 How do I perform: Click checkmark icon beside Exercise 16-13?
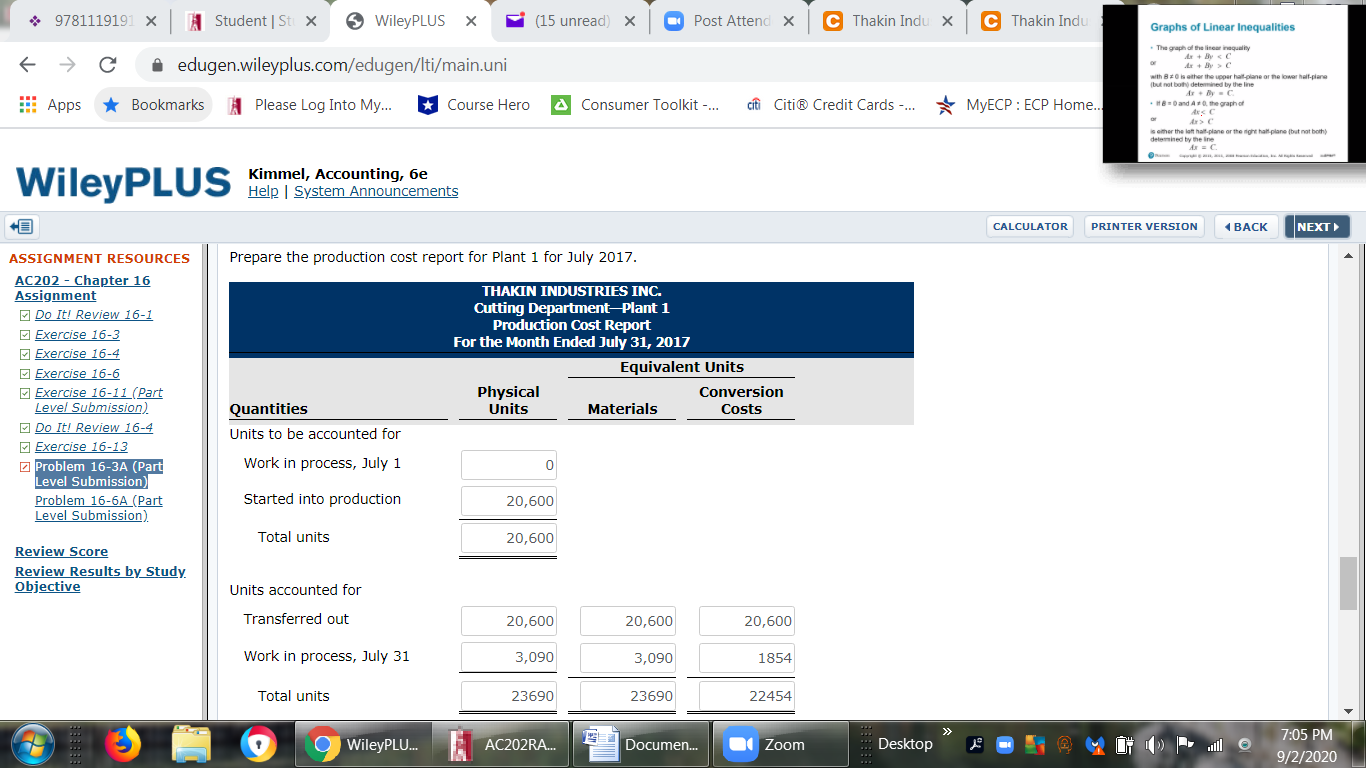(25, 447)
